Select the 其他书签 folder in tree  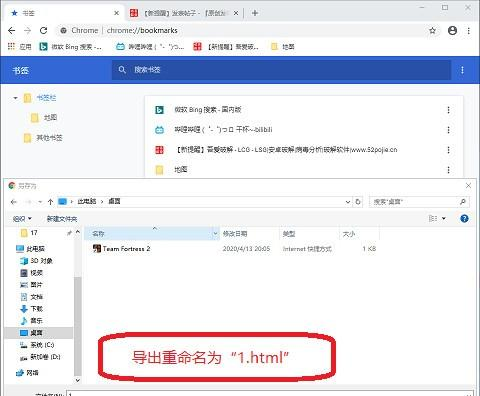[43, 138]
